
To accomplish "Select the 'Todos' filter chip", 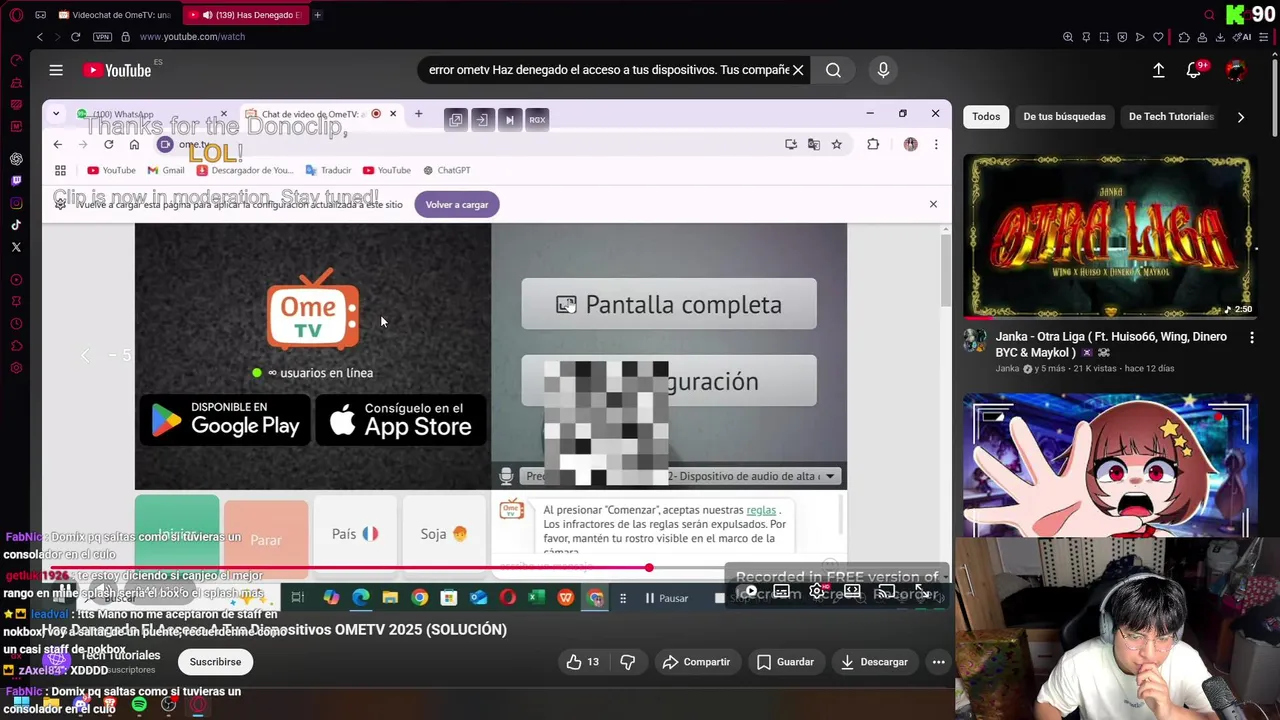I will pos(986,116).
